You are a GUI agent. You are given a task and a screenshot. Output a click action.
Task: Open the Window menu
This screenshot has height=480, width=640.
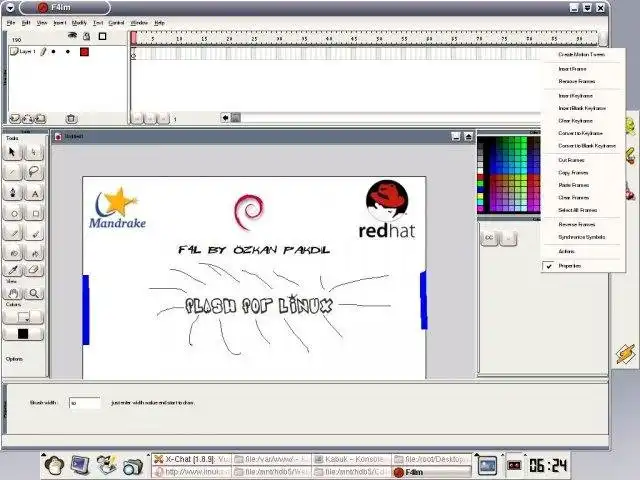(x=139, y=23)
